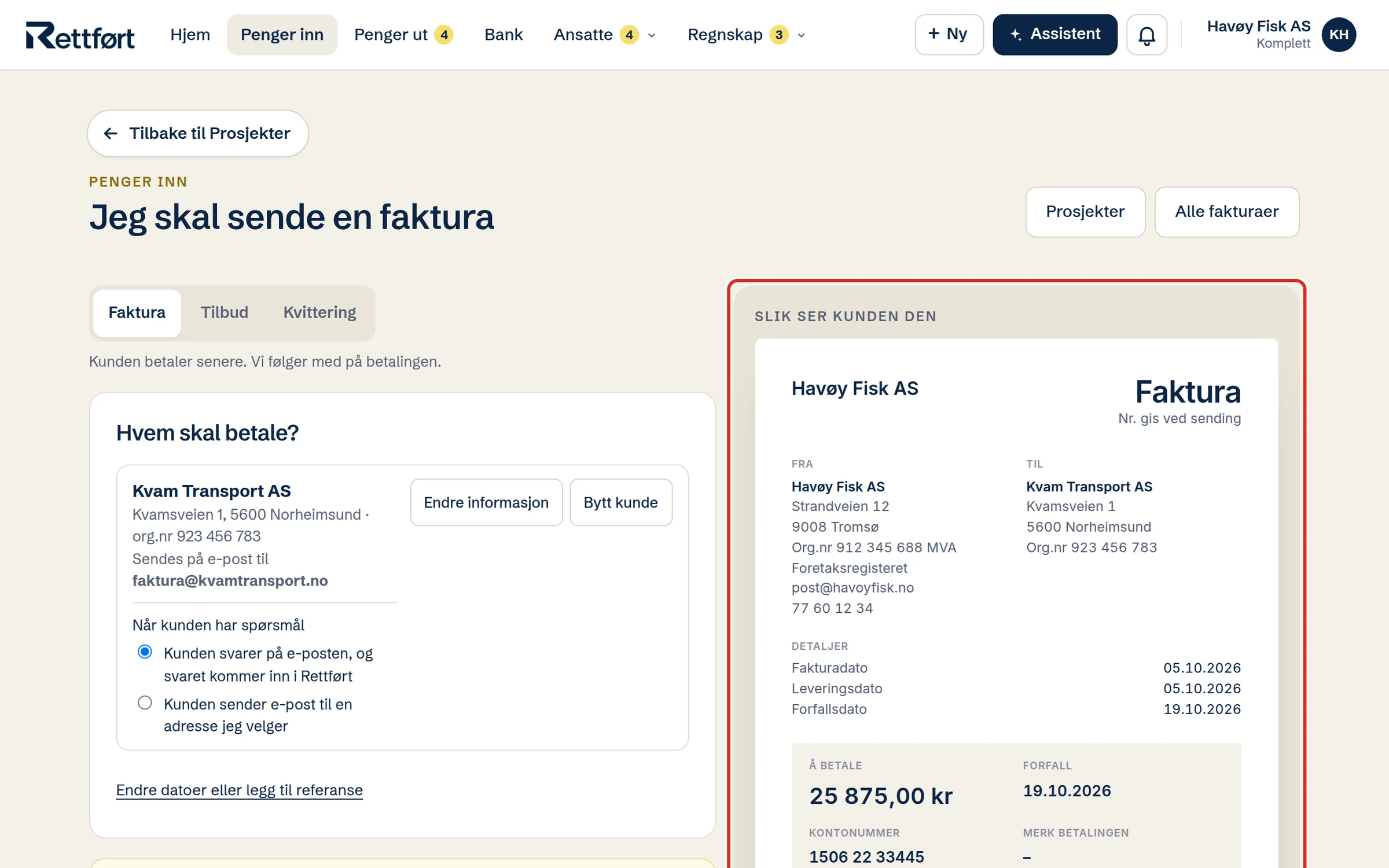Switch to the Faktura tab
Image resolution: width=1389 pixels, height=868 pixels.
click(x=137, y=312)
